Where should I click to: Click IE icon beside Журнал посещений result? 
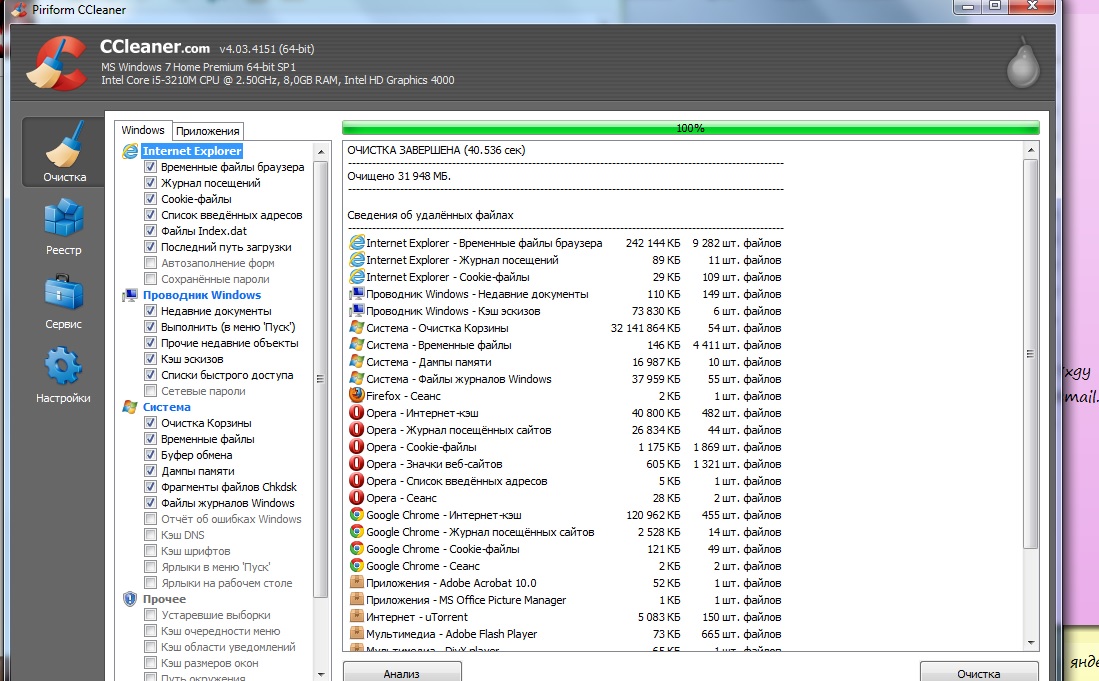[x=357, y=260]
